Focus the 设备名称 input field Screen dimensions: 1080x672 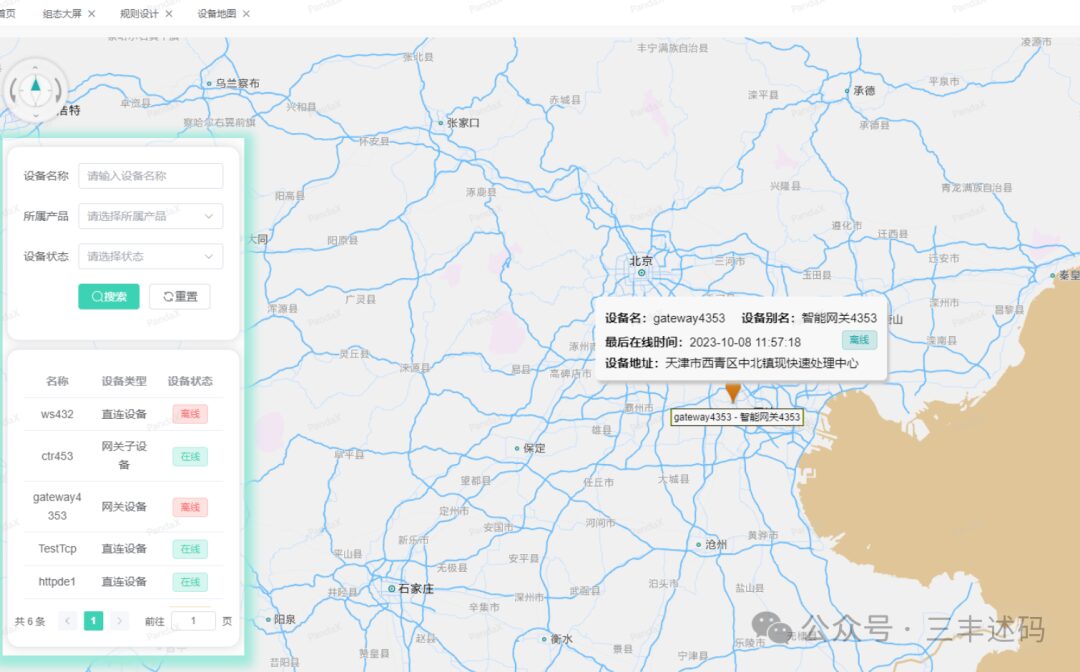pyautogui.click(x=151, y=176)
